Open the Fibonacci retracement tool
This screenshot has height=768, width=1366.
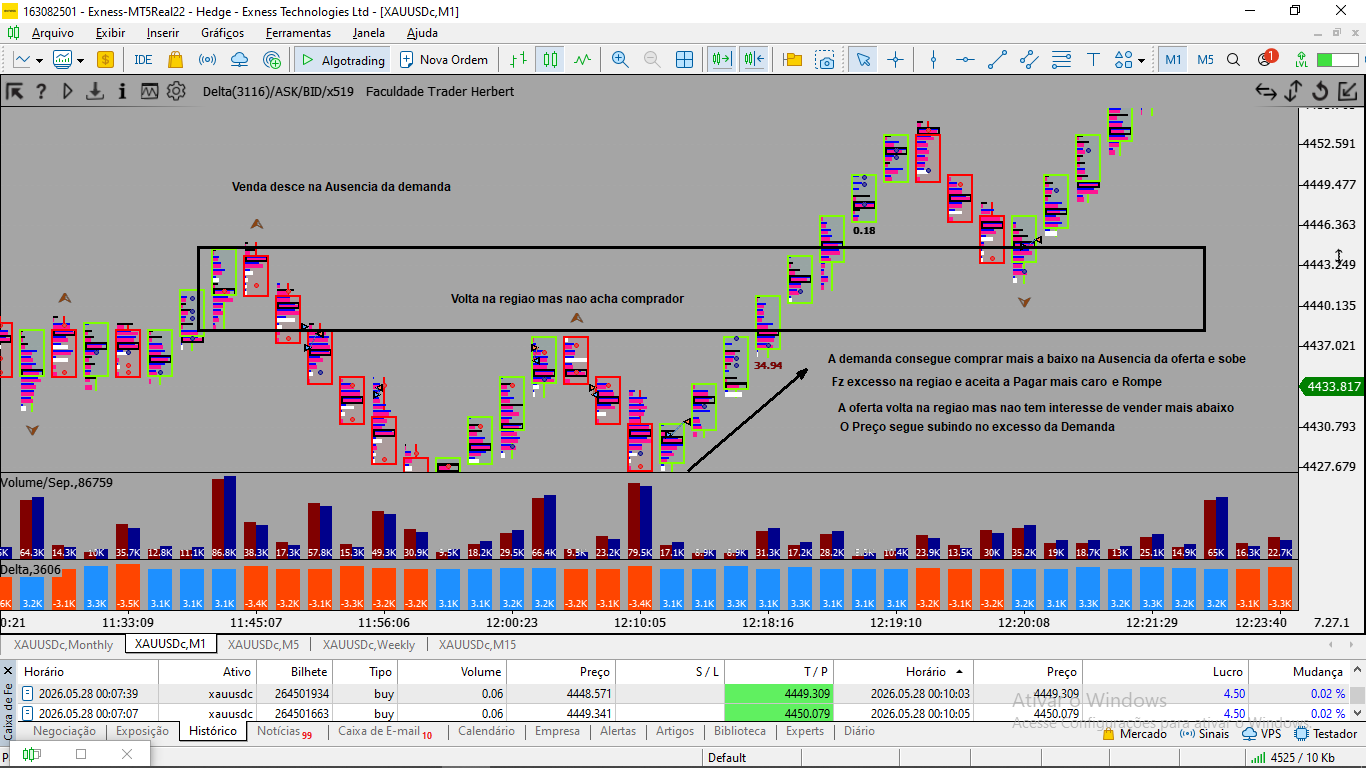(1061, 60)
